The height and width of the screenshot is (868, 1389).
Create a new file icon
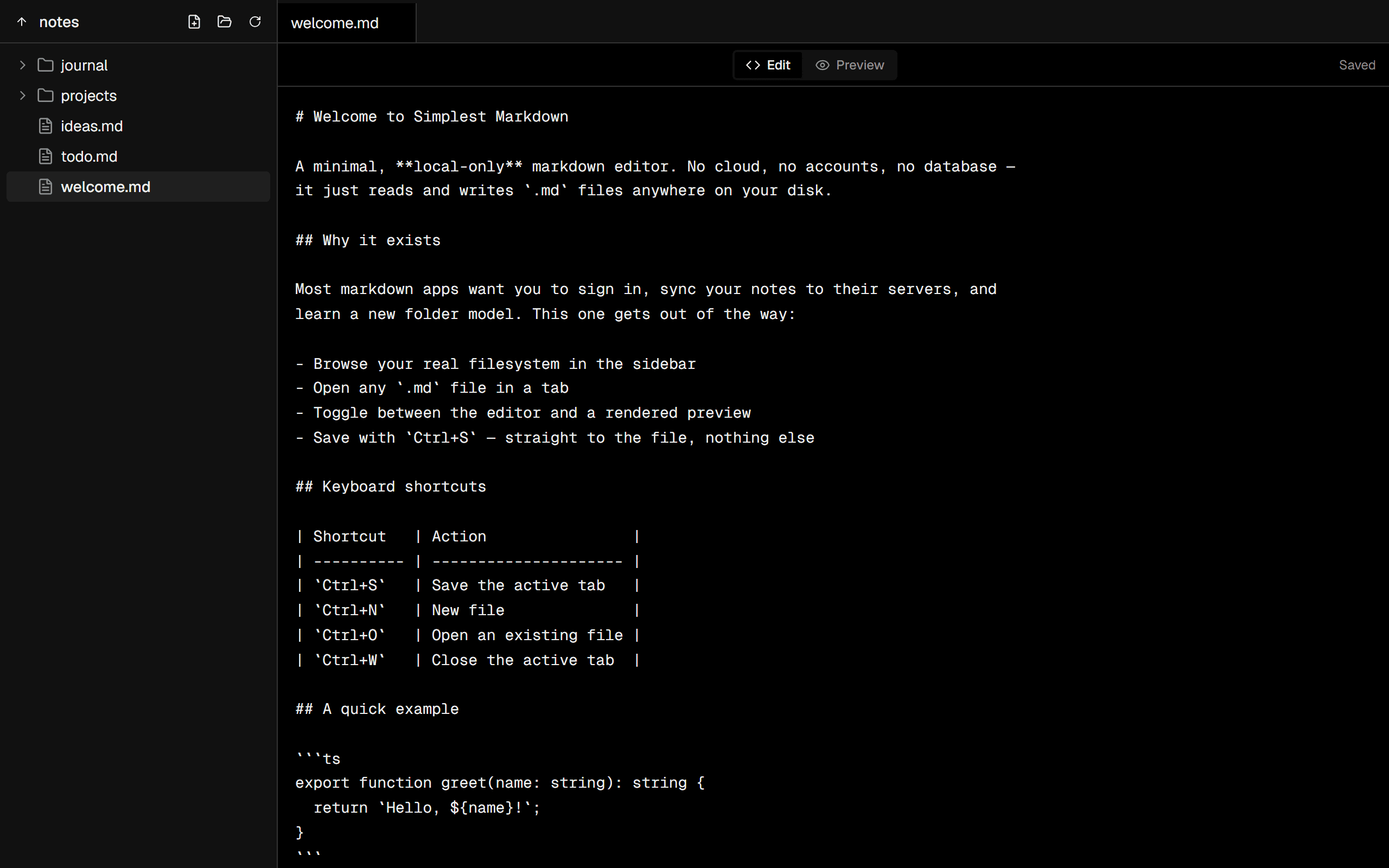click(x=194, y=22)
